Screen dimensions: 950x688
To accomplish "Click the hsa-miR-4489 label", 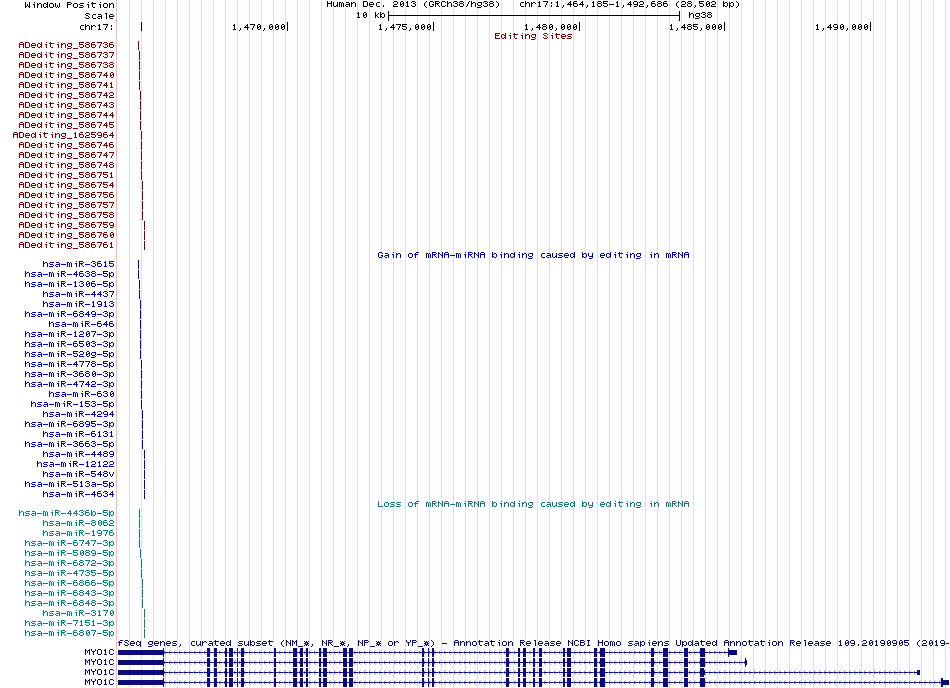I will click(x=78, y=454).
